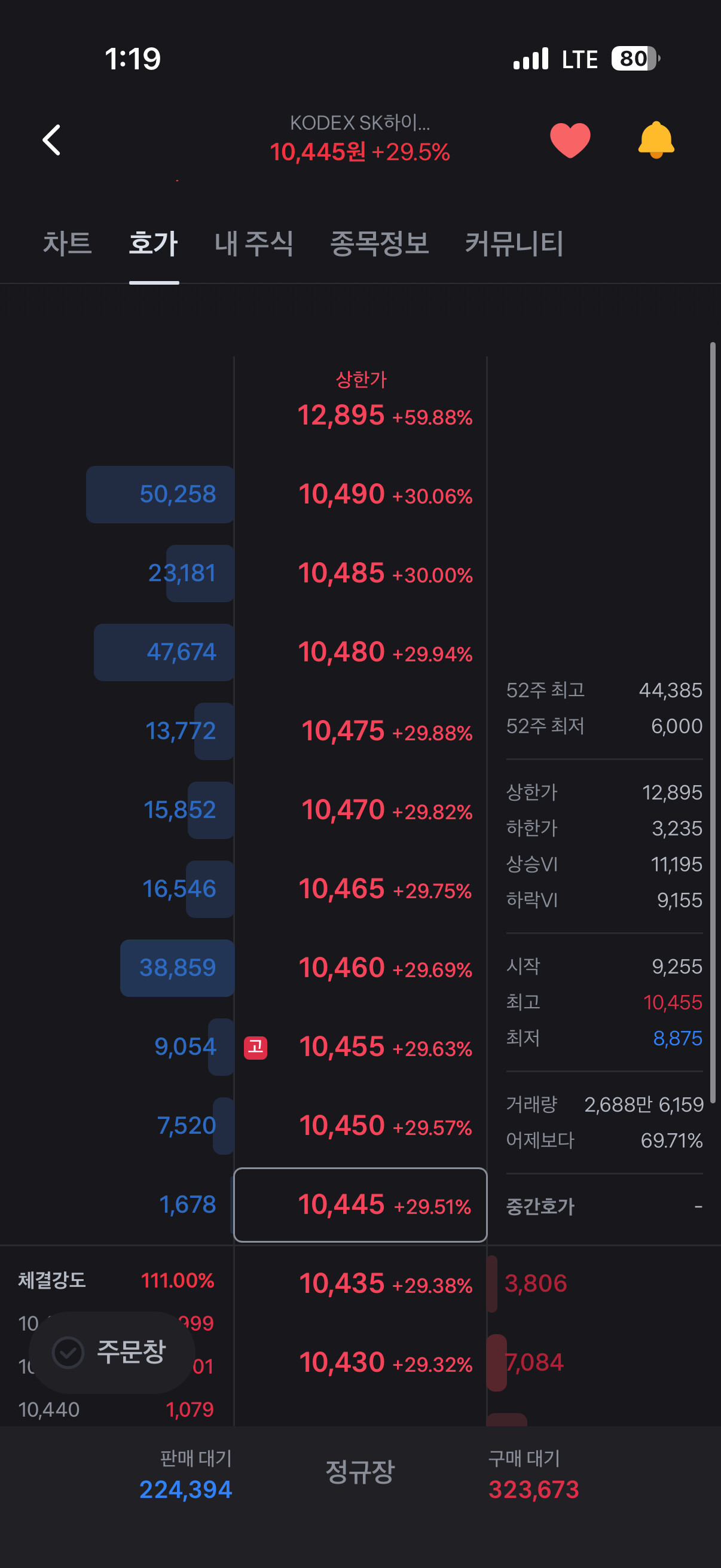The height and width of the screenshot is (1568, 721).
Task: Go to the 종목정보 tab
Action: 379,243
